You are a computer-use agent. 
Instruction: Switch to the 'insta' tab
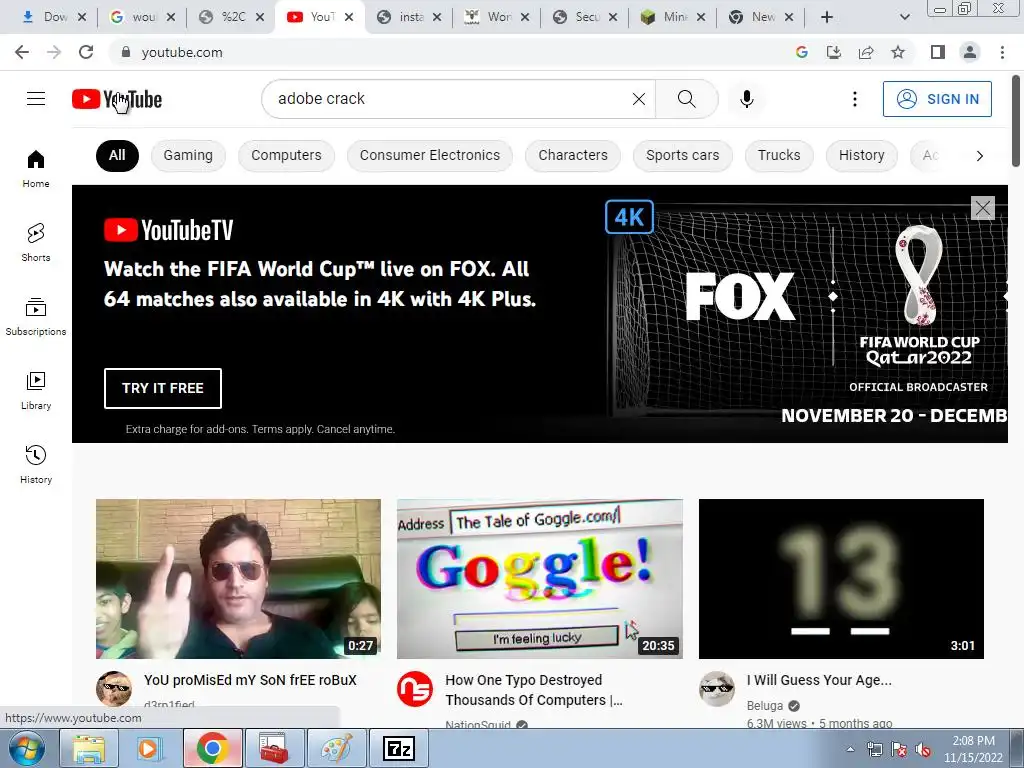(x=402, y=17)
